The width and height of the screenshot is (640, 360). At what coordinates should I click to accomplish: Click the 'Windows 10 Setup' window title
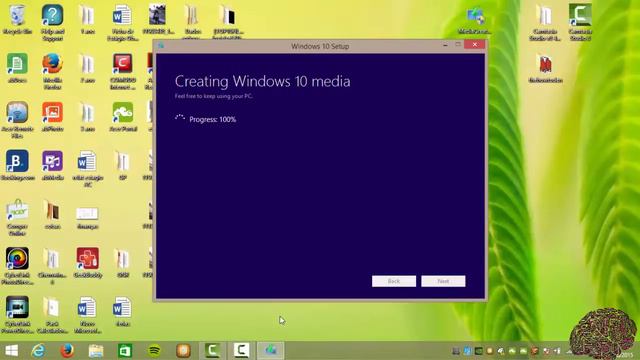pyautogui.click(x=320, y=47)
